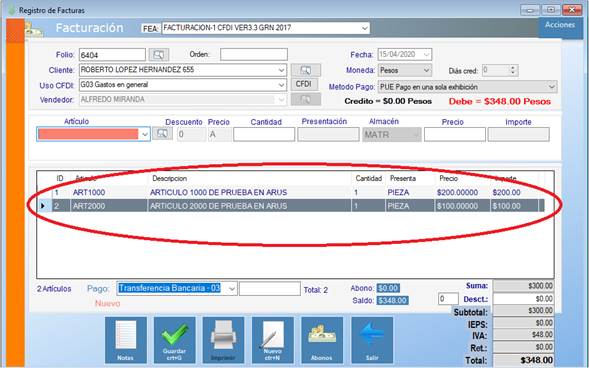Save invoice with Guardar button

click(174, 340)
